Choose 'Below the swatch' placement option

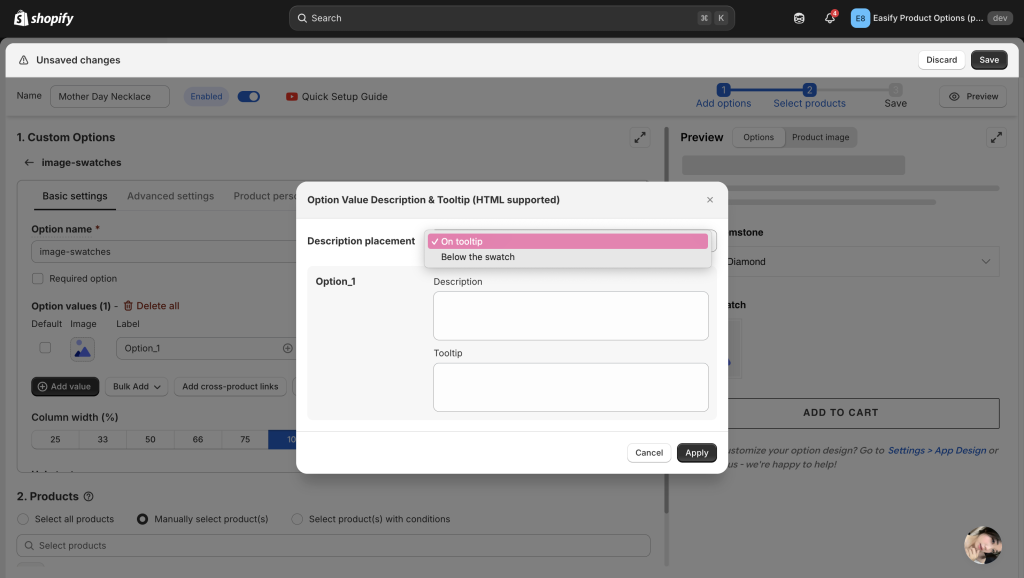coord(478,257)
